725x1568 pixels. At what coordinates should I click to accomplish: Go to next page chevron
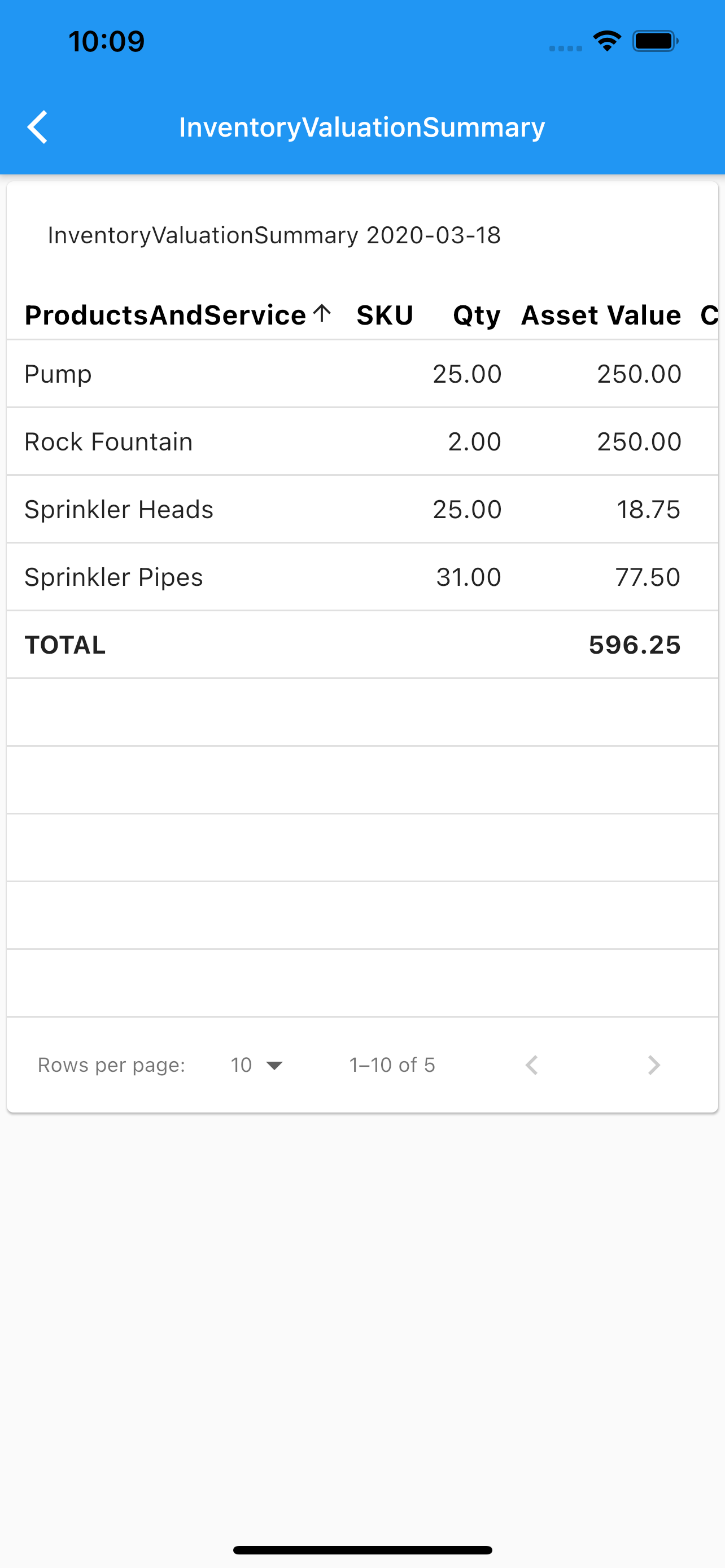(654, 1065)
